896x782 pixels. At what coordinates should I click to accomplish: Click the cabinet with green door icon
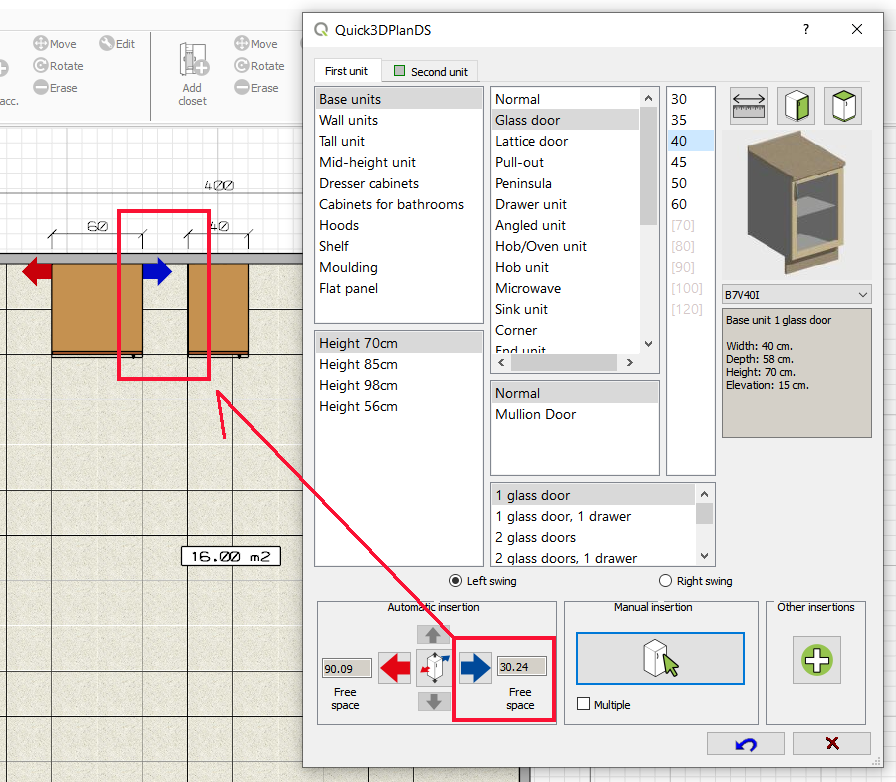797,106
